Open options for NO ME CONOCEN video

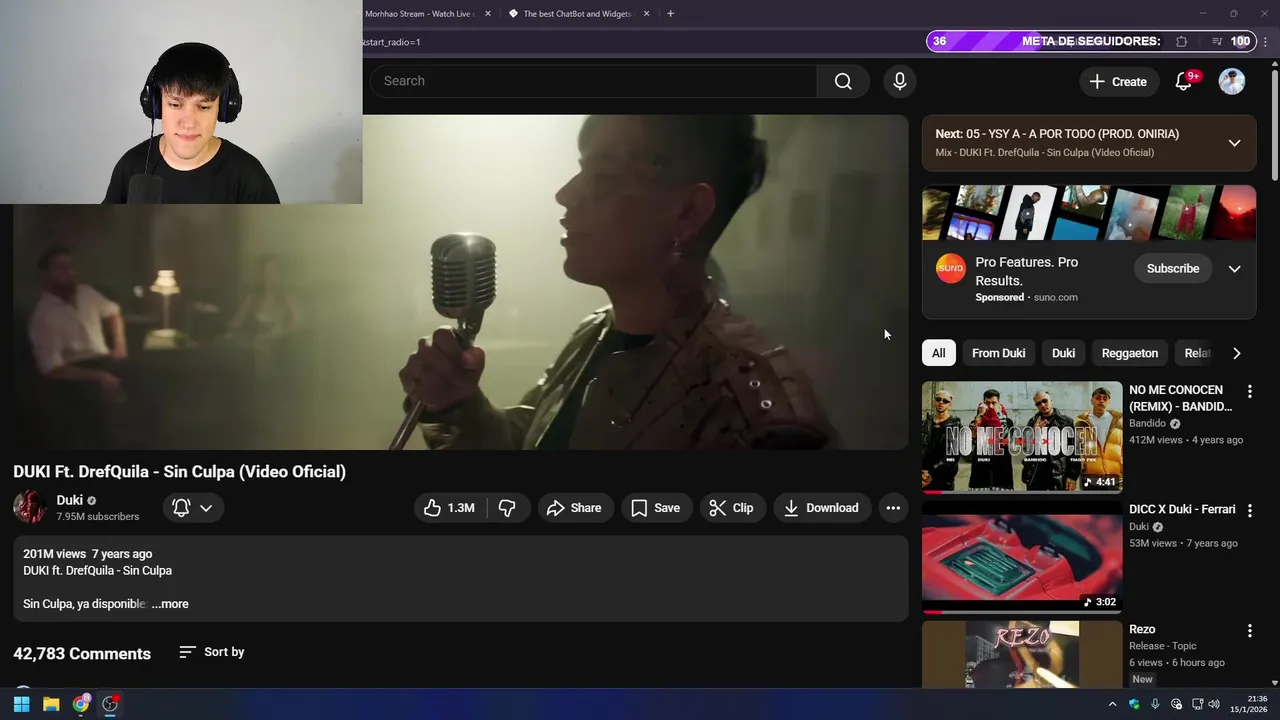pyautogui.click(x=1249, y=391)
